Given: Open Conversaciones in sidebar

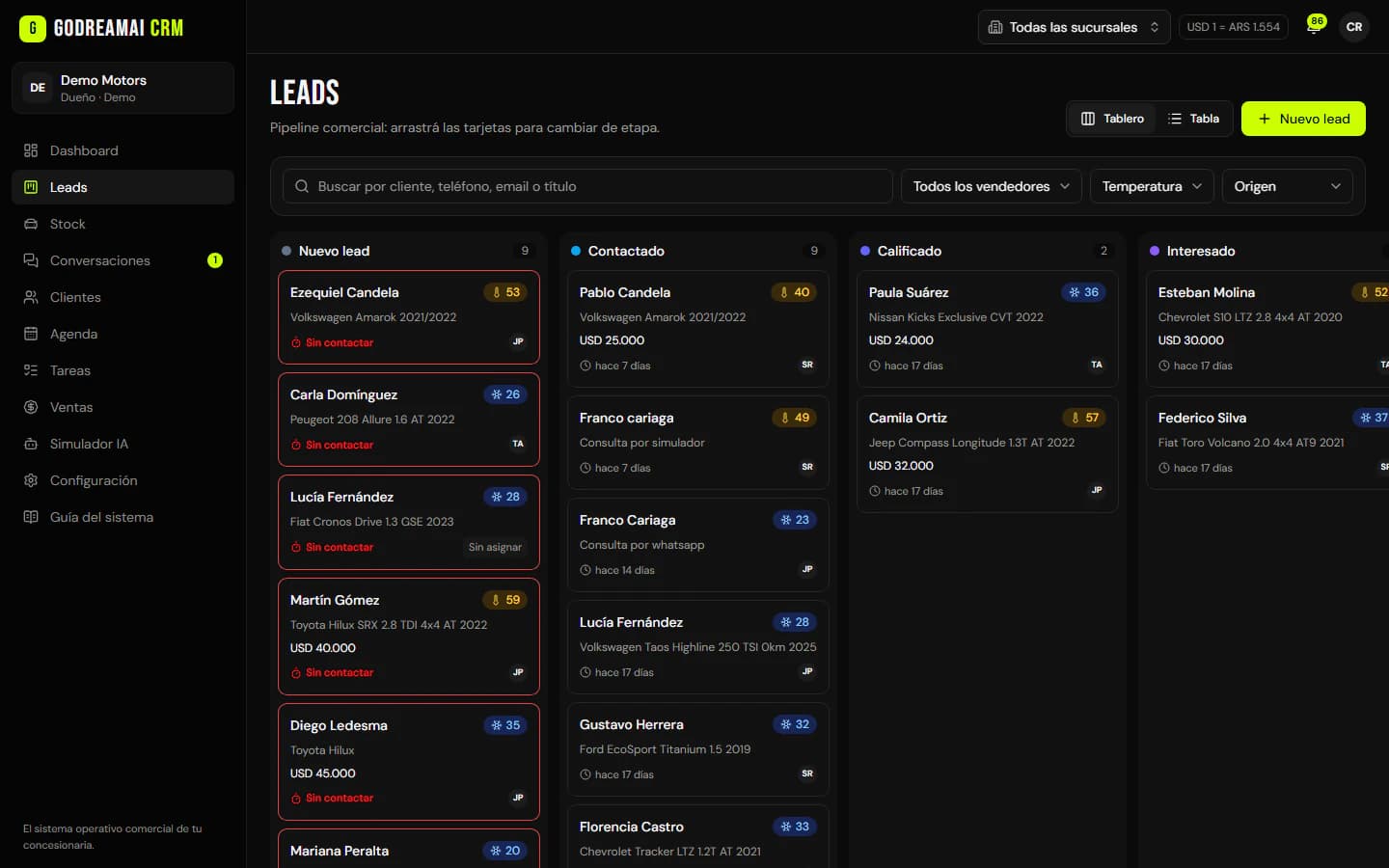Looking at the screenshot, I should (123, 260).
